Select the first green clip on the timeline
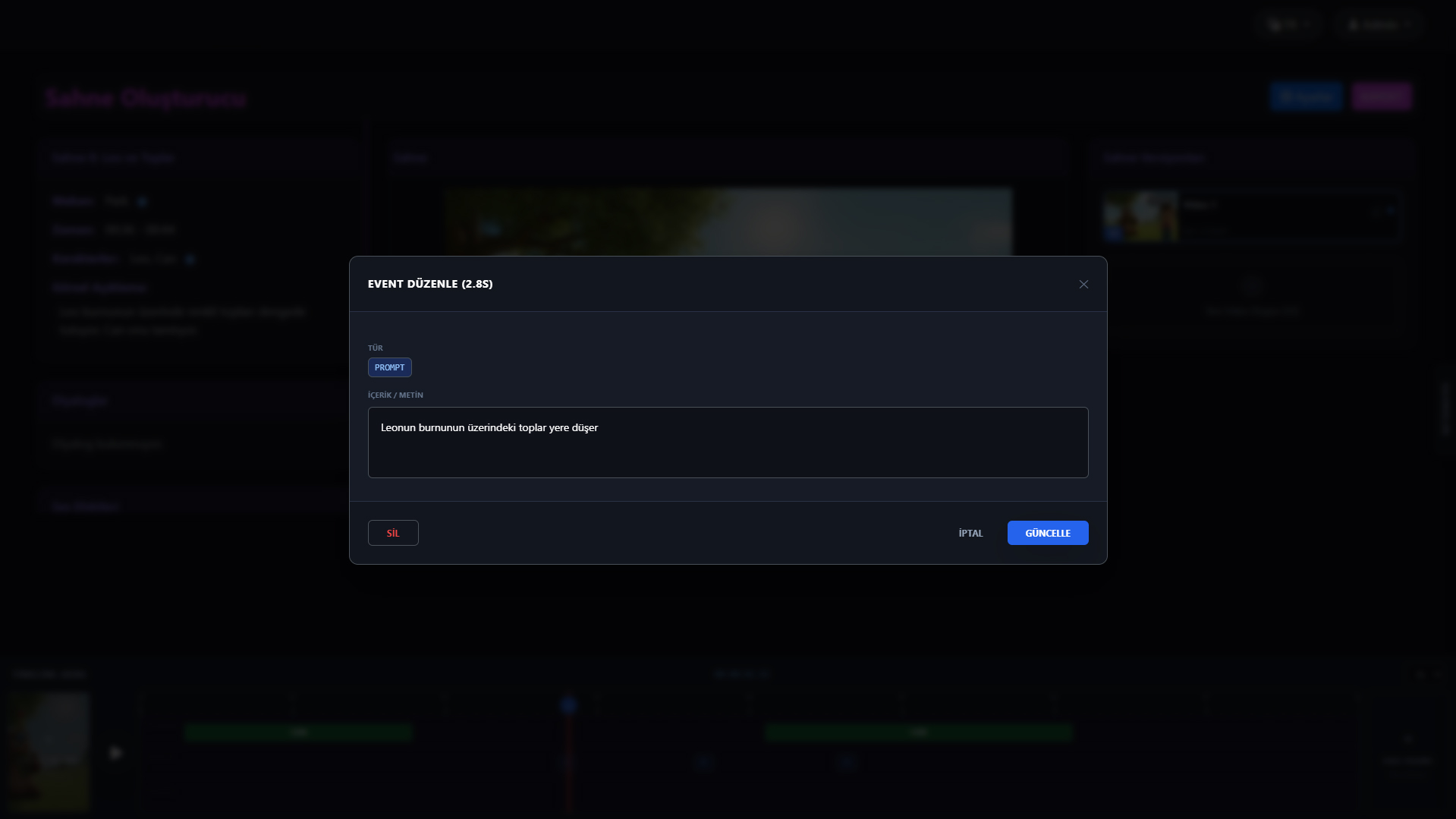The width and height of the screenshot is (1456, 819). tap(298, 732)
